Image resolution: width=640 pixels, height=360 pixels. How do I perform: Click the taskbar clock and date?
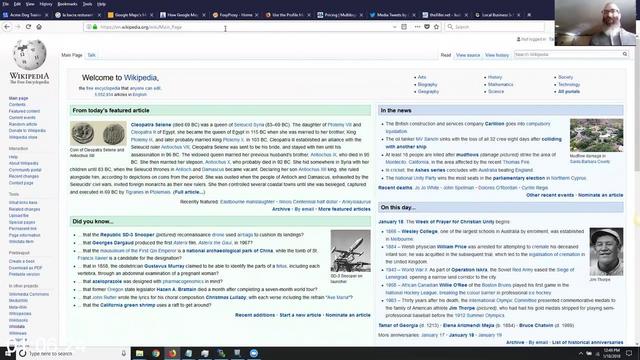click(x=611, y=353)
